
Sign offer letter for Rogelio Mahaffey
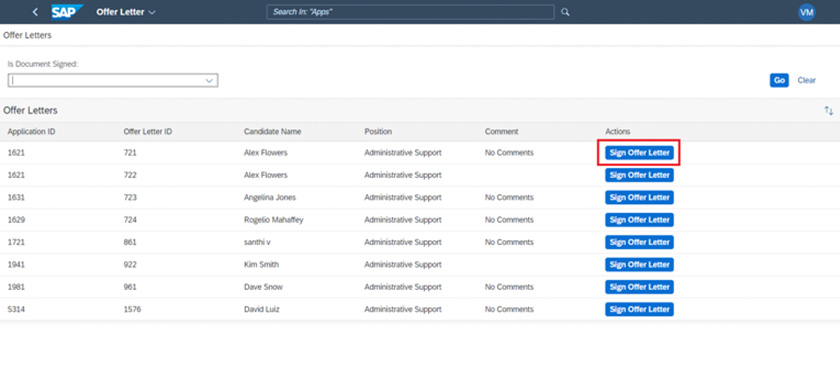tap(639, 220)
